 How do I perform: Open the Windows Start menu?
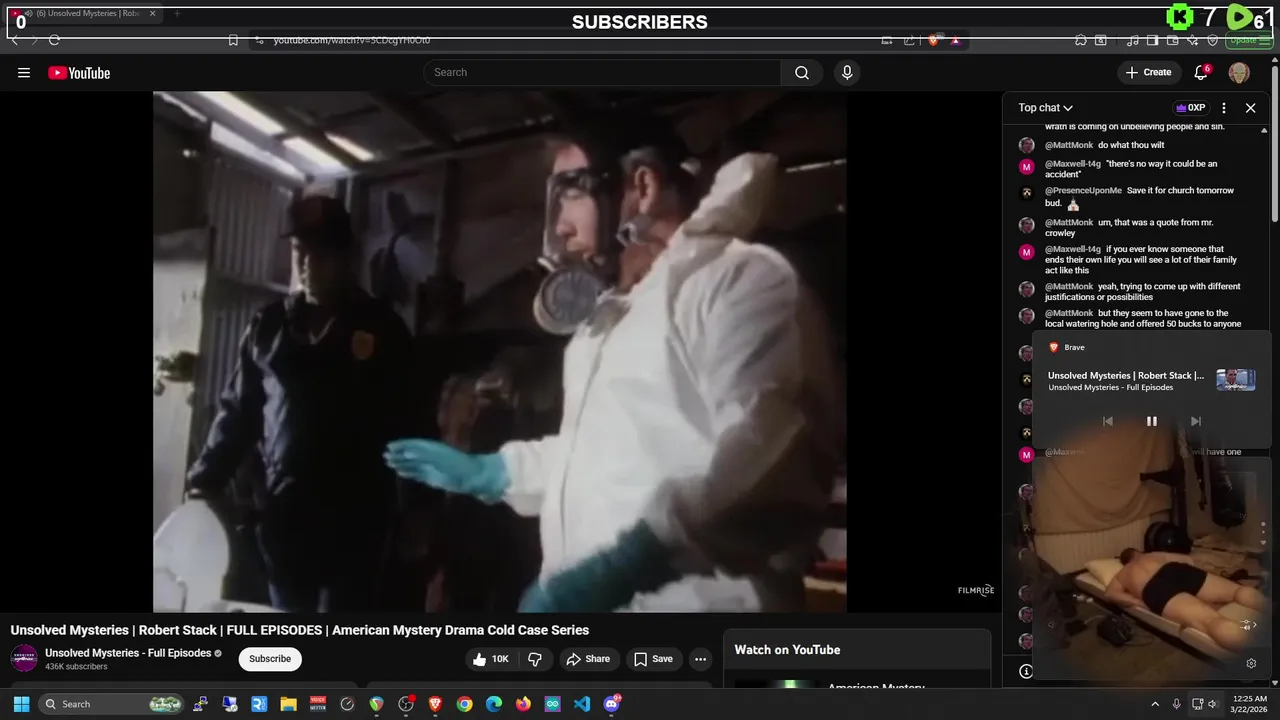point(21,704)
